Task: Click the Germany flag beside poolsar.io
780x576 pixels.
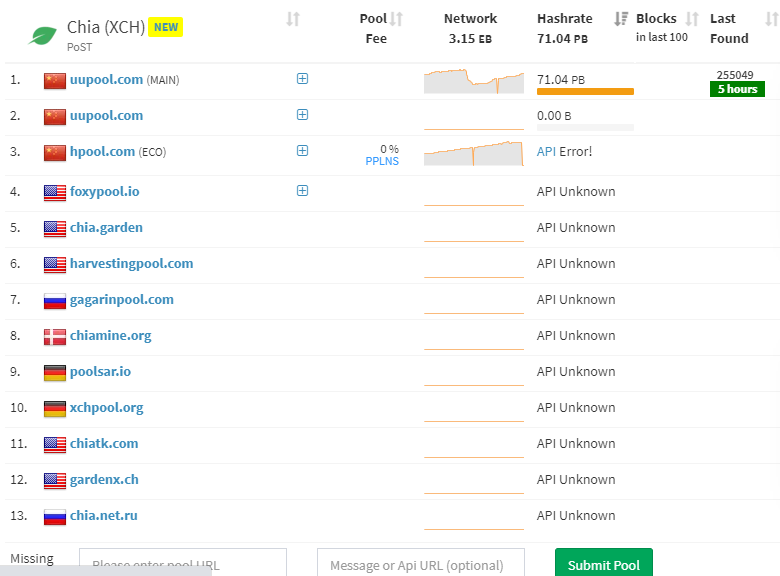Action: pos(55,373)
